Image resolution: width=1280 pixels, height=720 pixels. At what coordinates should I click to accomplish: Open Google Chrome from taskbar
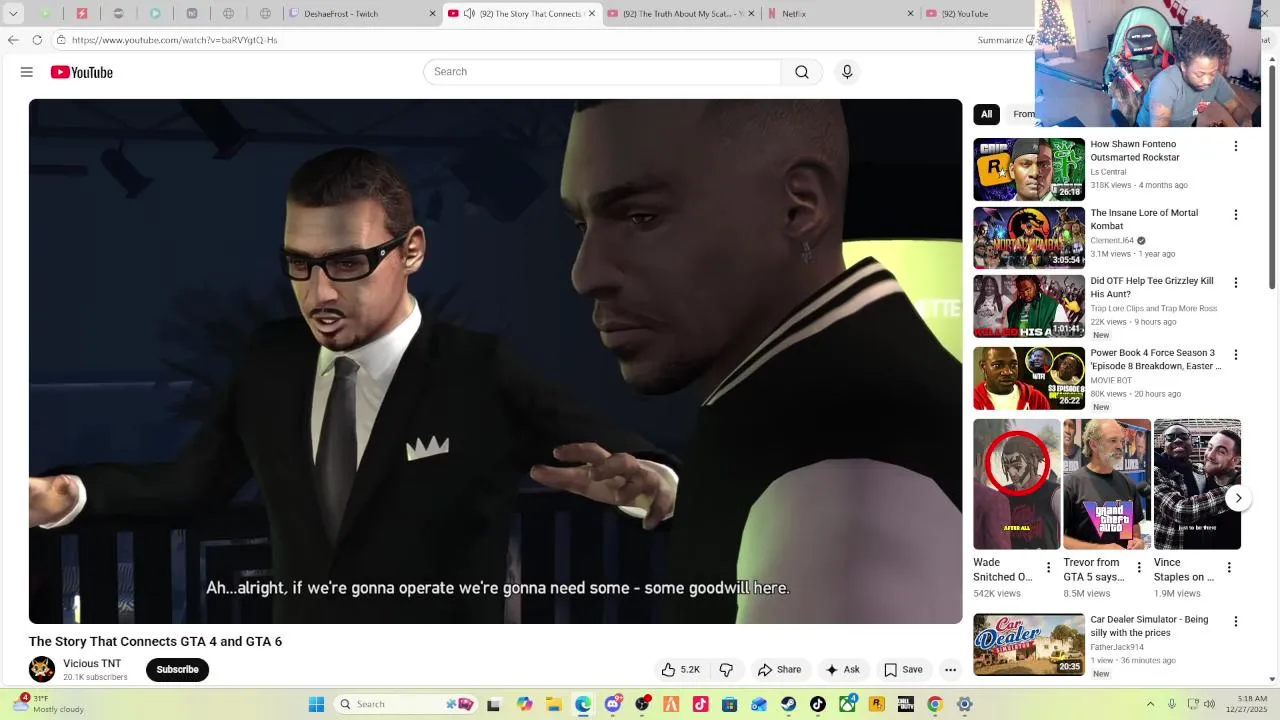935,704
